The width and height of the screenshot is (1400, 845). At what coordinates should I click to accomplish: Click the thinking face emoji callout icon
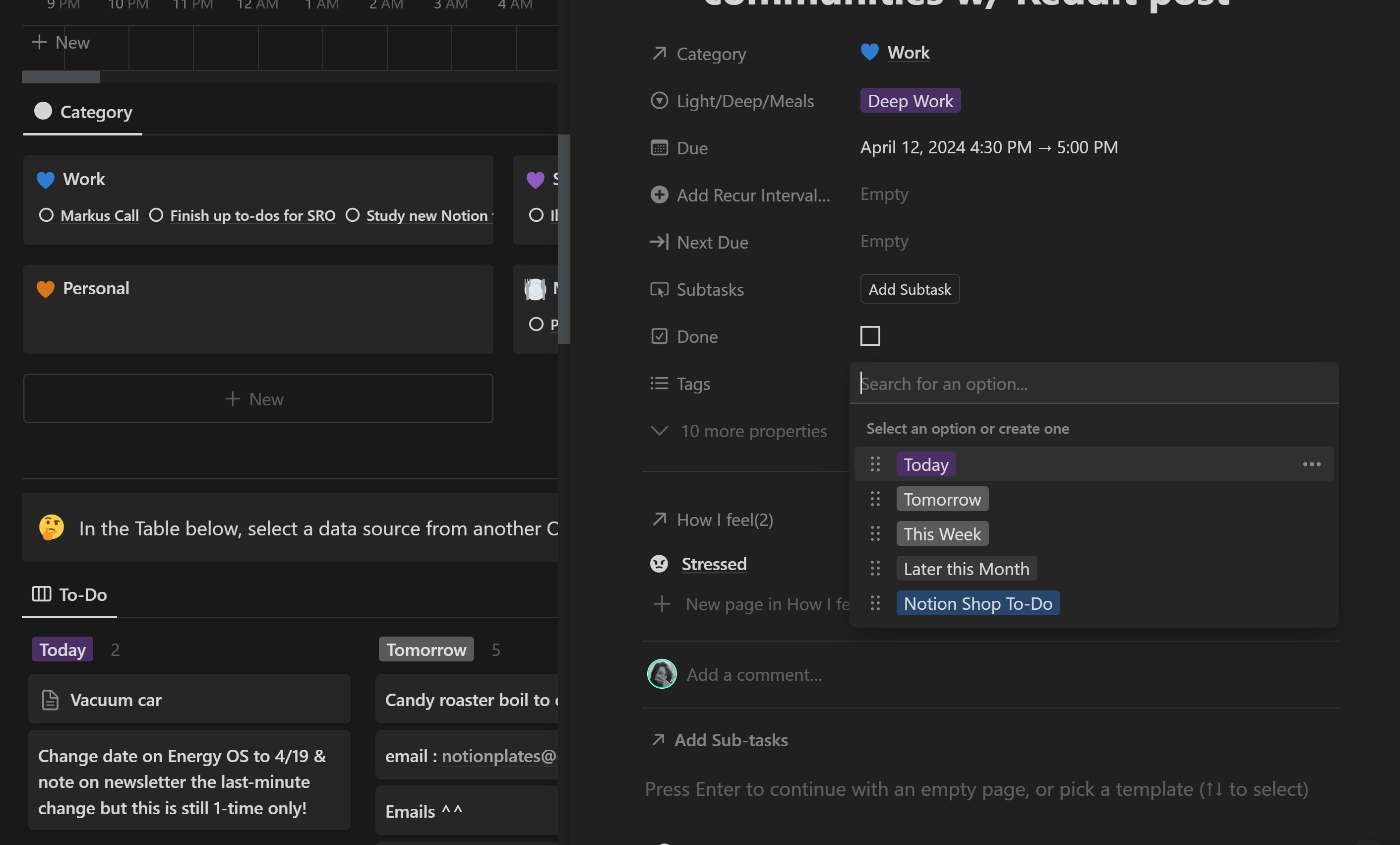[52, 528]
